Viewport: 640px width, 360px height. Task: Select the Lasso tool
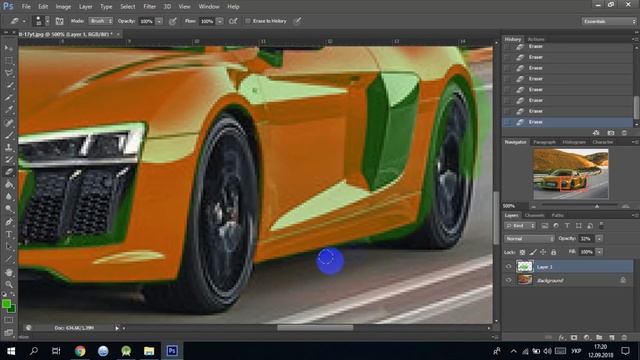(9, 73)
